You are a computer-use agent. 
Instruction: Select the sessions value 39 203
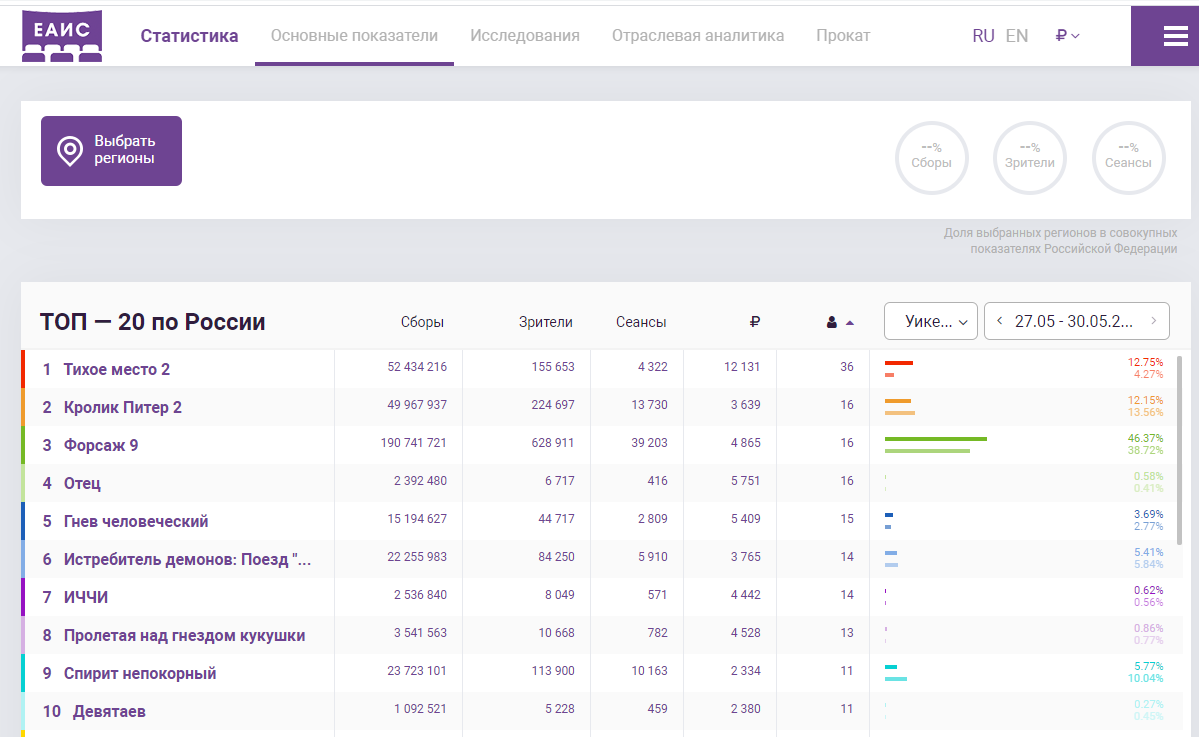pyautogui.click(x=649, y=443)
